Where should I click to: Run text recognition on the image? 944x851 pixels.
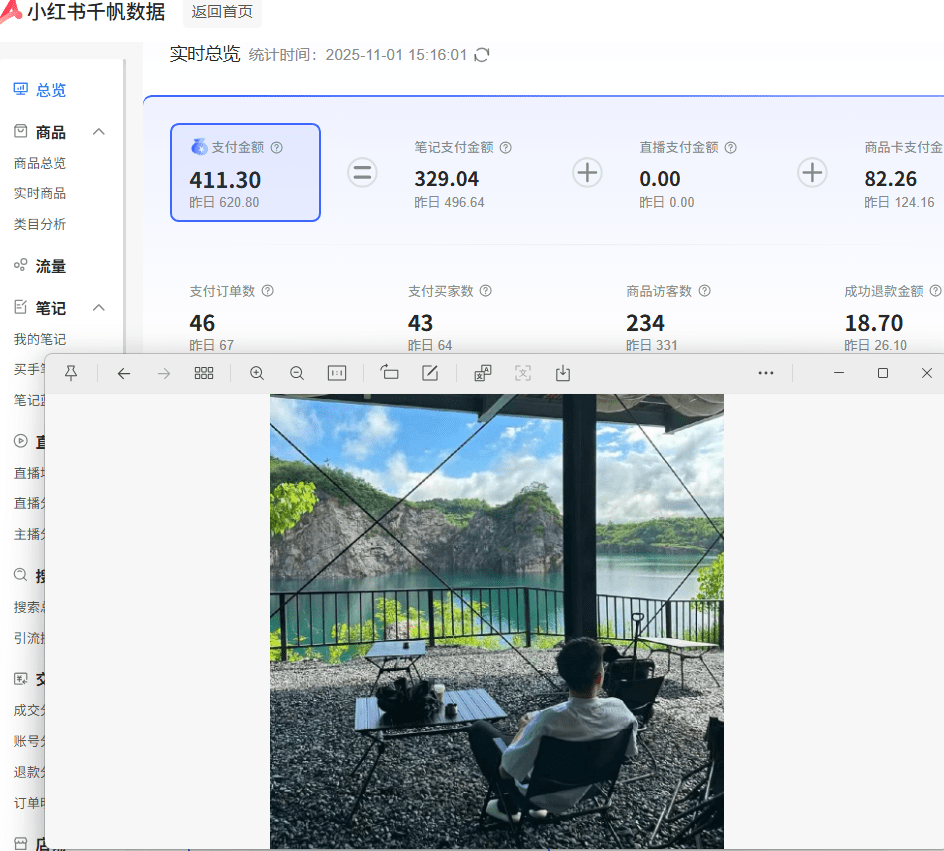(522, 372)
